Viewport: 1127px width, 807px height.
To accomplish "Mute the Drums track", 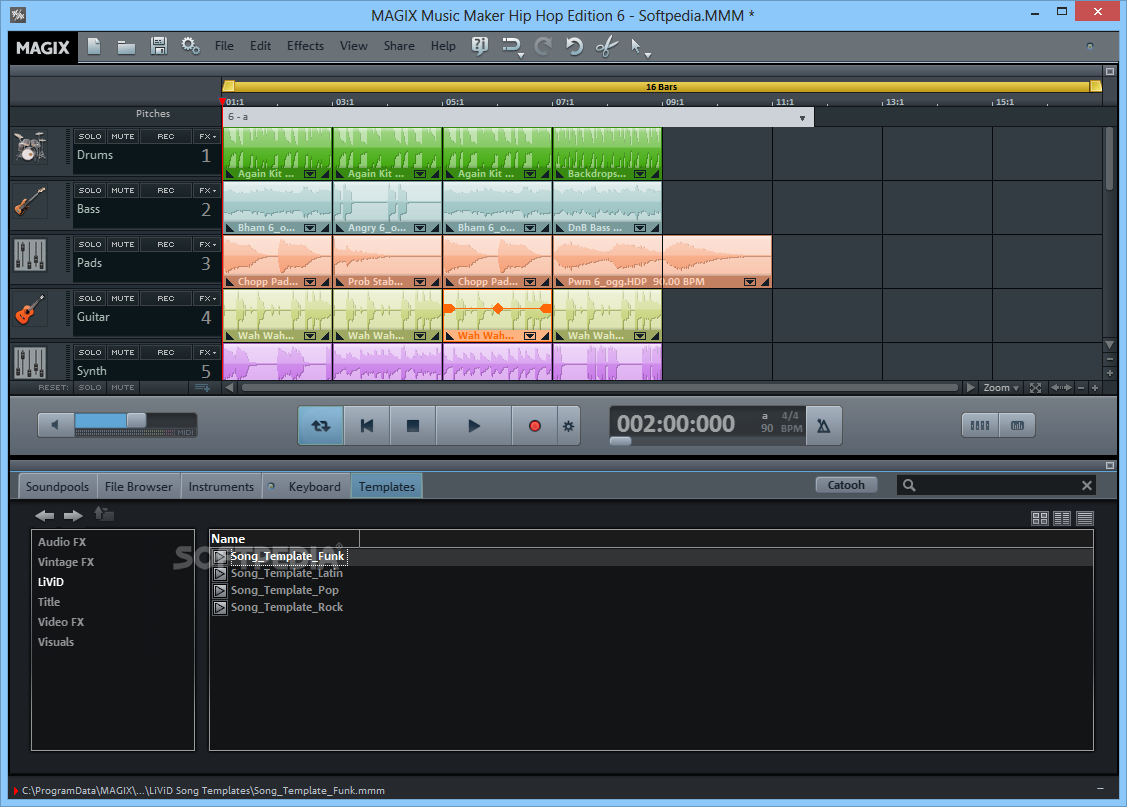I will click(123, 137).
